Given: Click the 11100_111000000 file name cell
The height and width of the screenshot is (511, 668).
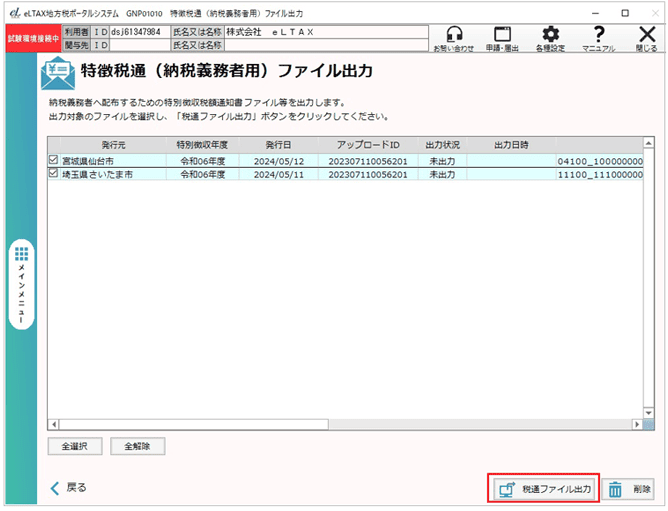Looking at the screenshot, I should (600, 174).
